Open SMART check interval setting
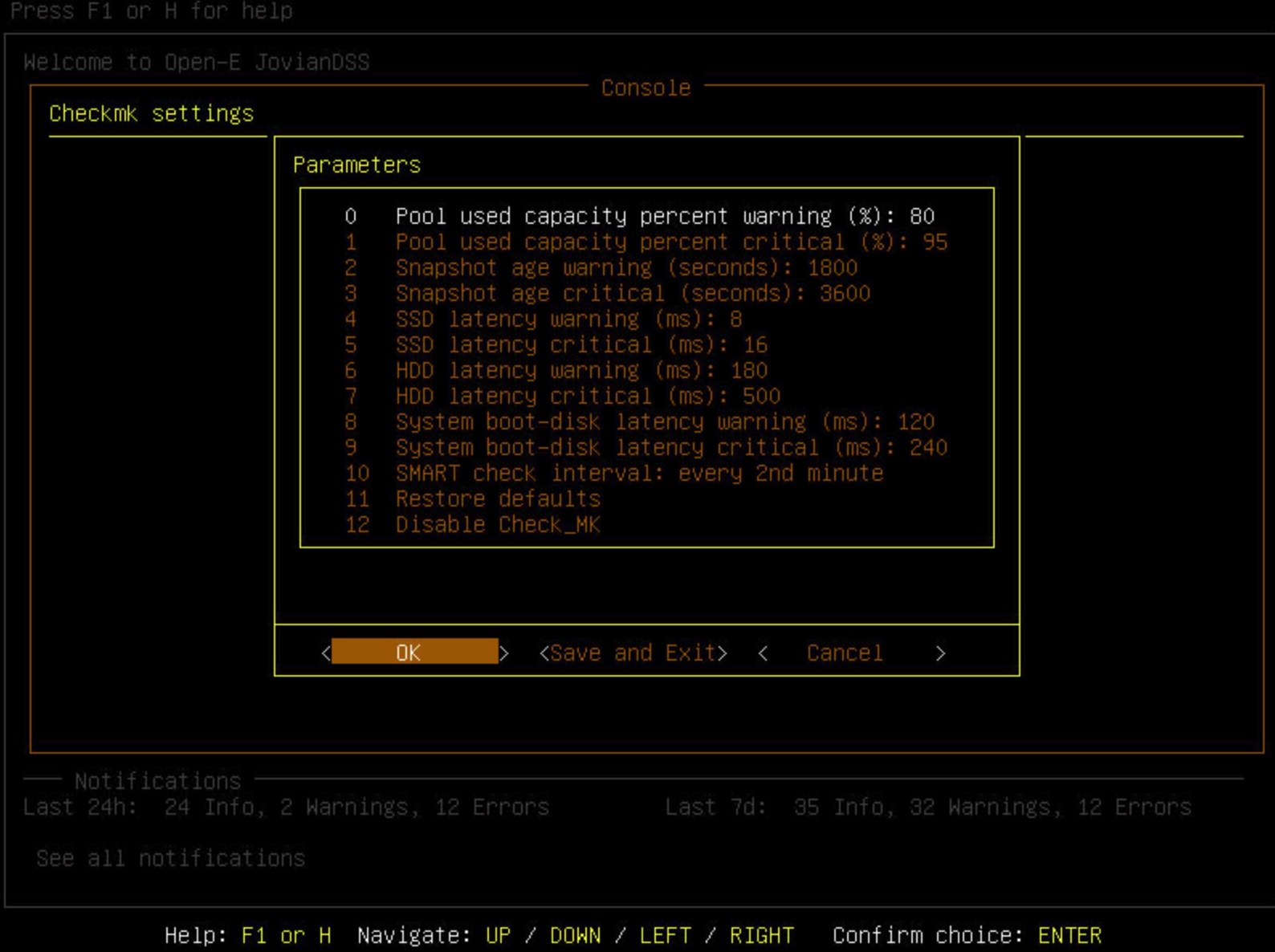 click(614, 473)
